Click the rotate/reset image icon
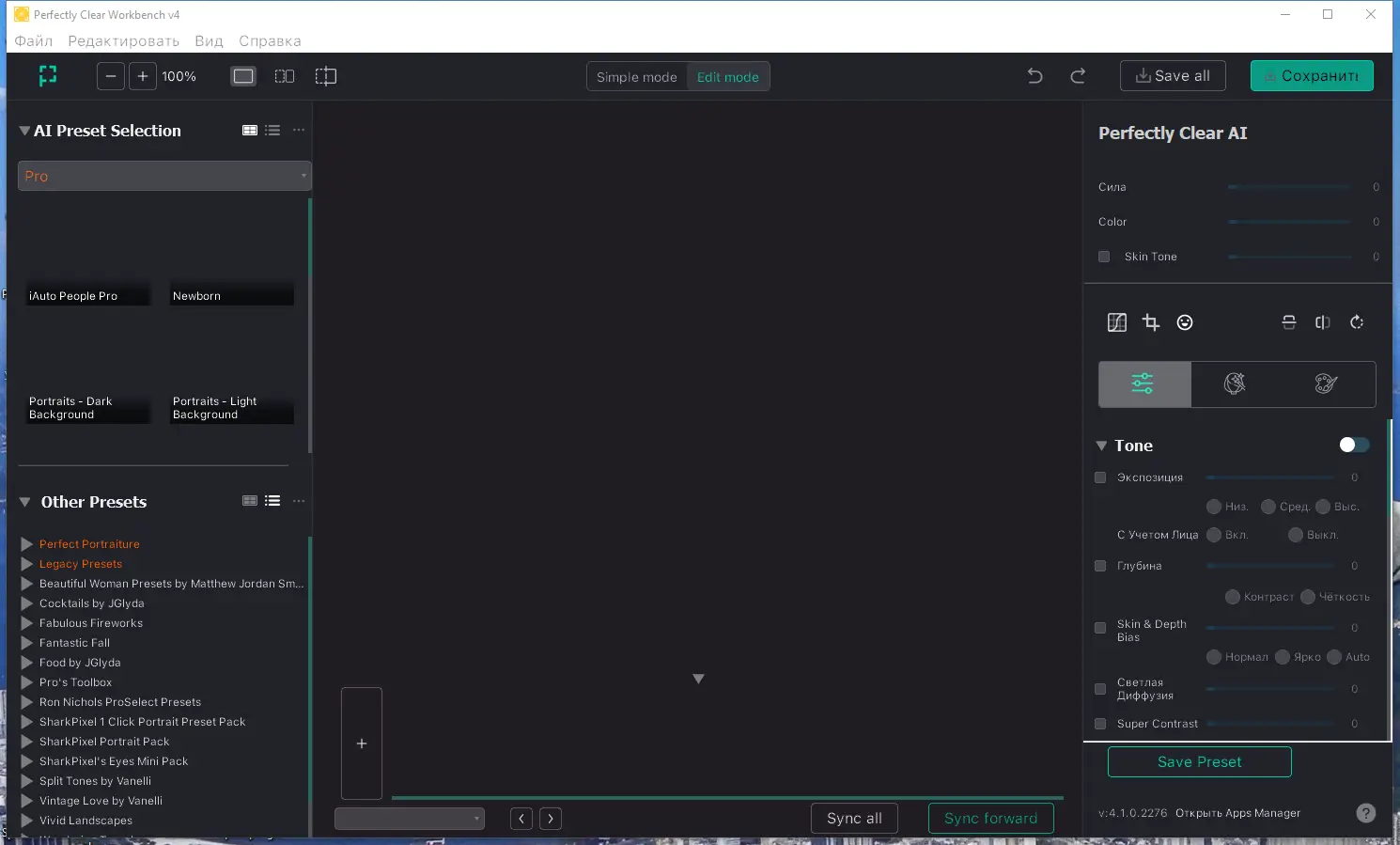The height and width of the screenshot is (845, 1400). (x=1357, y=322)
